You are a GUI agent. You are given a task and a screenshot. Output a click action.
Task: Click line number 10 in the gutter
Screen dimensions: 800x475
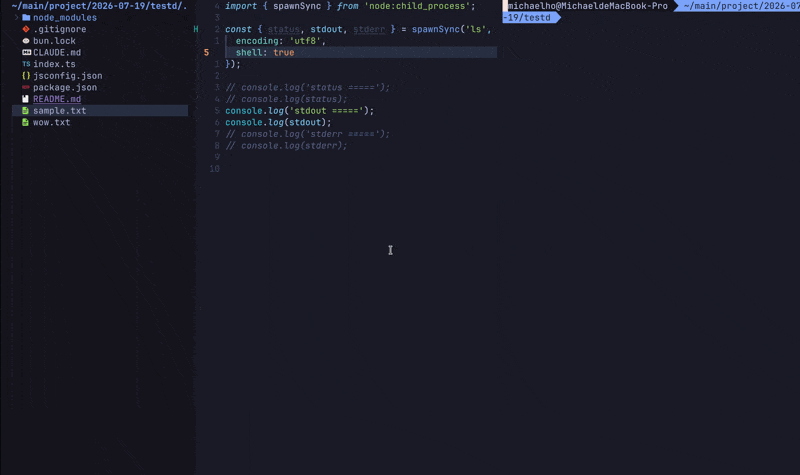214,169
